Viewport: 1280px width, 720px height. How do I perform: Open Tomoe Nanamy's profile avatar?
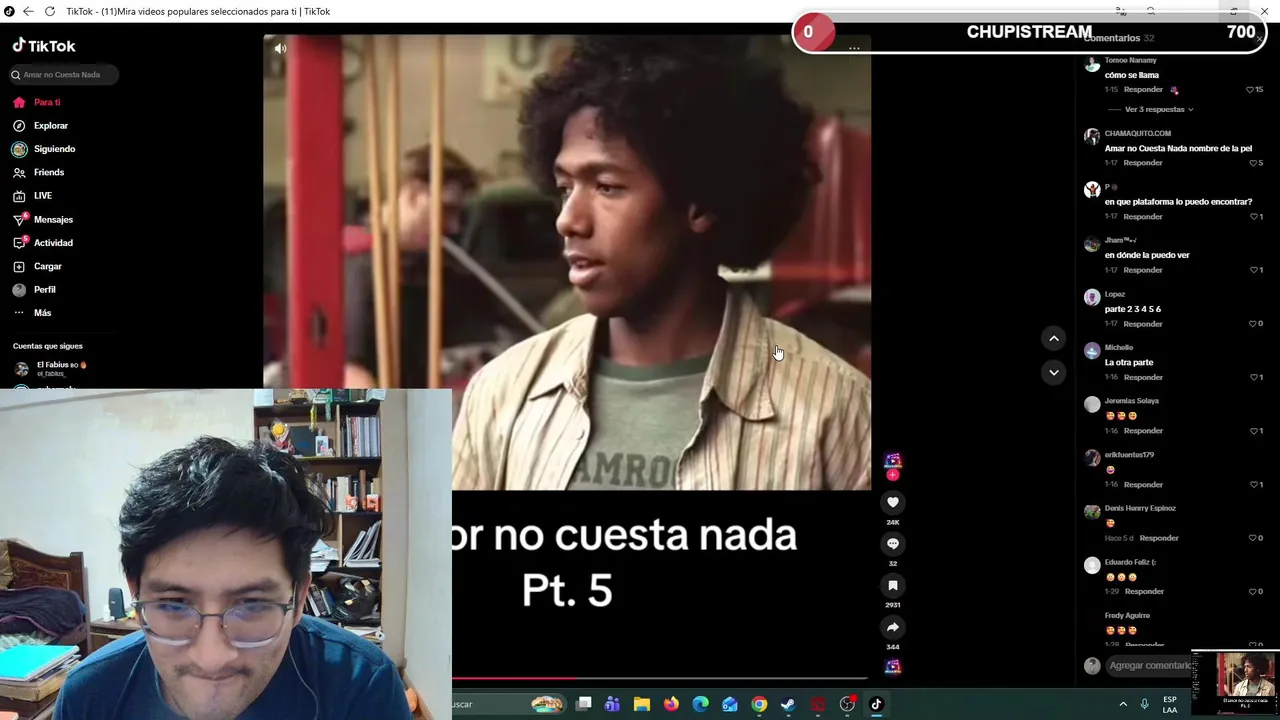(1092, 65)
